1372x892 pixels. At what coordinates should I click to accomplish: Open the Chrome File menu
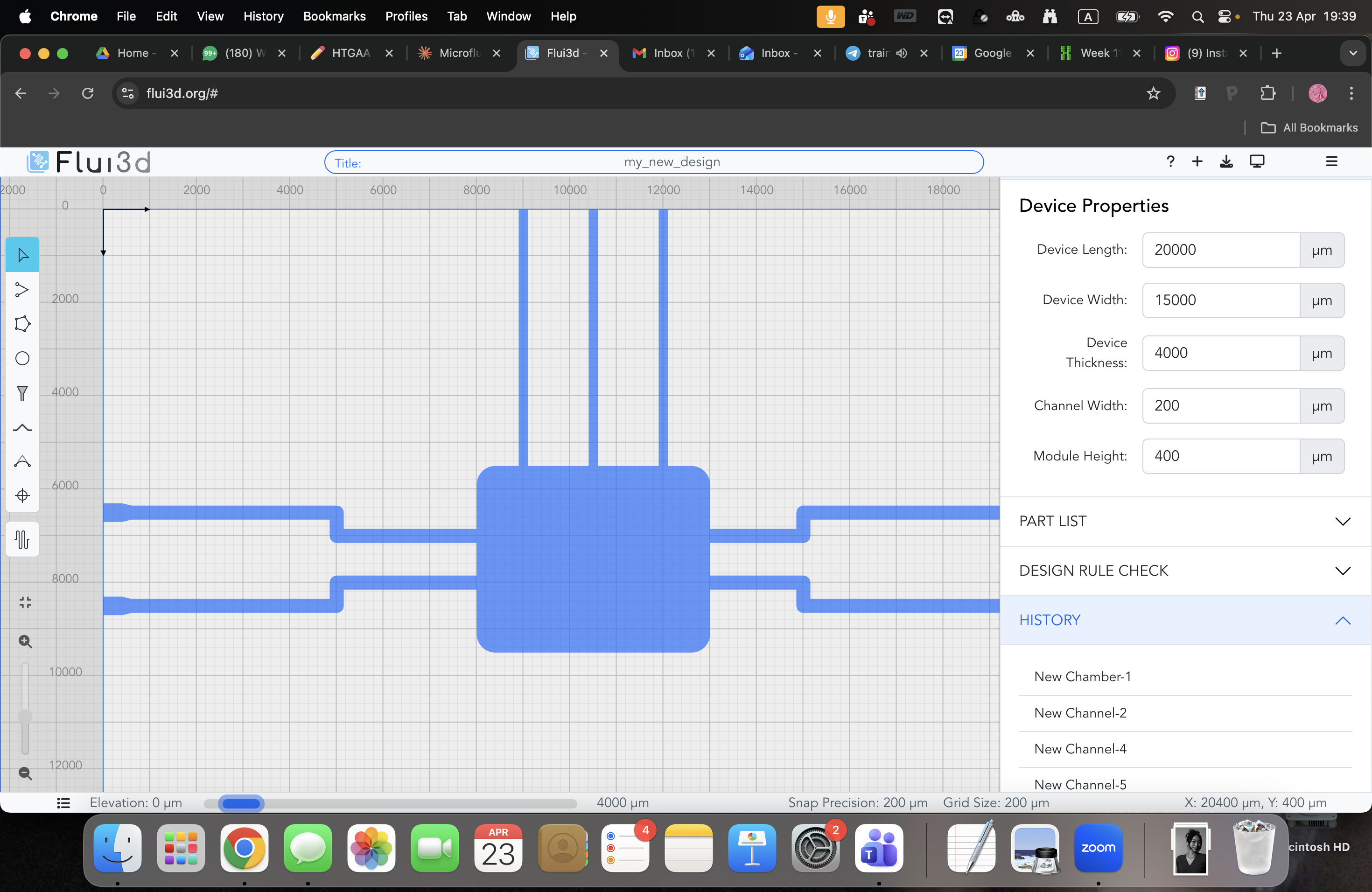point(126,16)
